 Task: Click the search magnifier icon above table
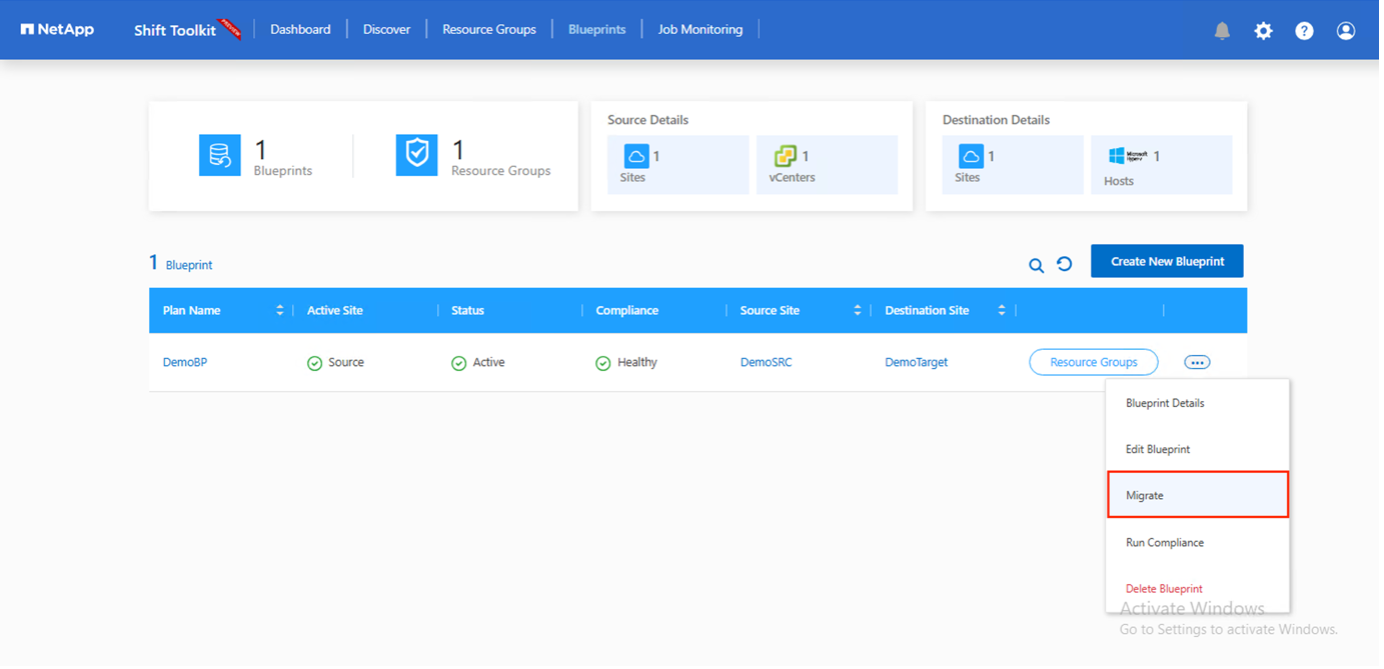[1036, 265]
